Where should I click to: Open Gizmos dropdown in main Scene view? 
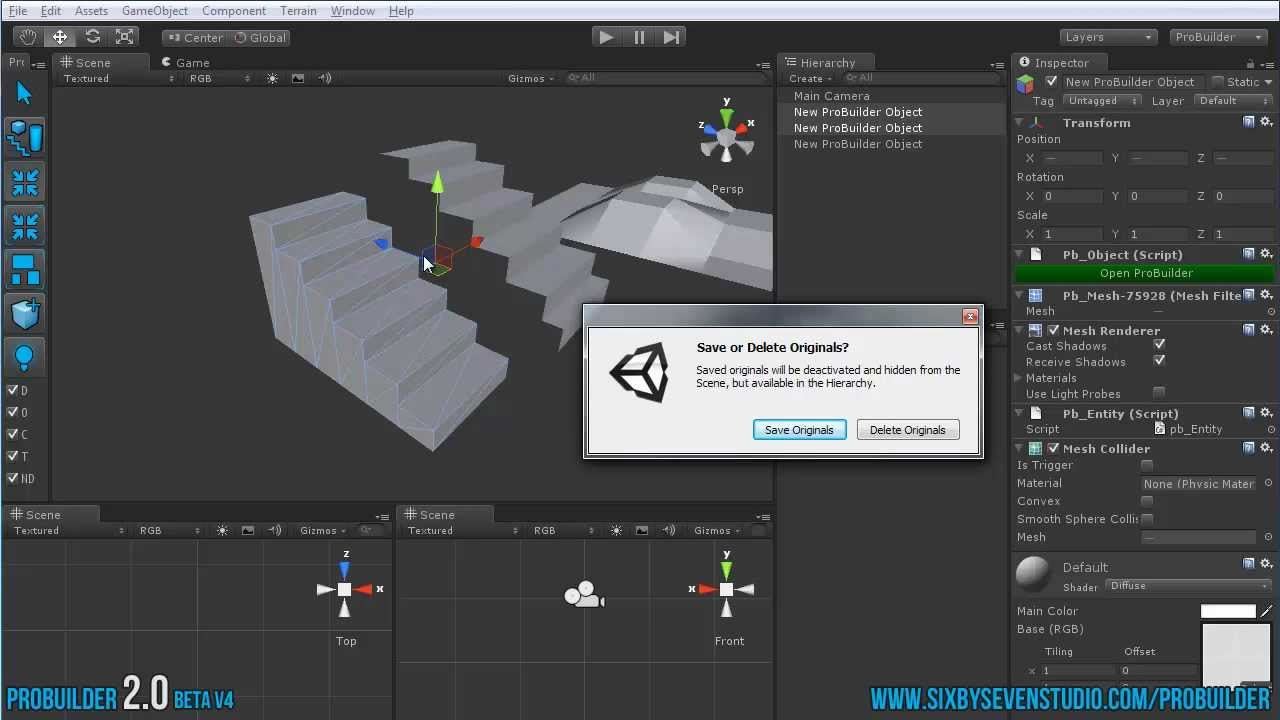pyautogui.click(x=531, y=78)
